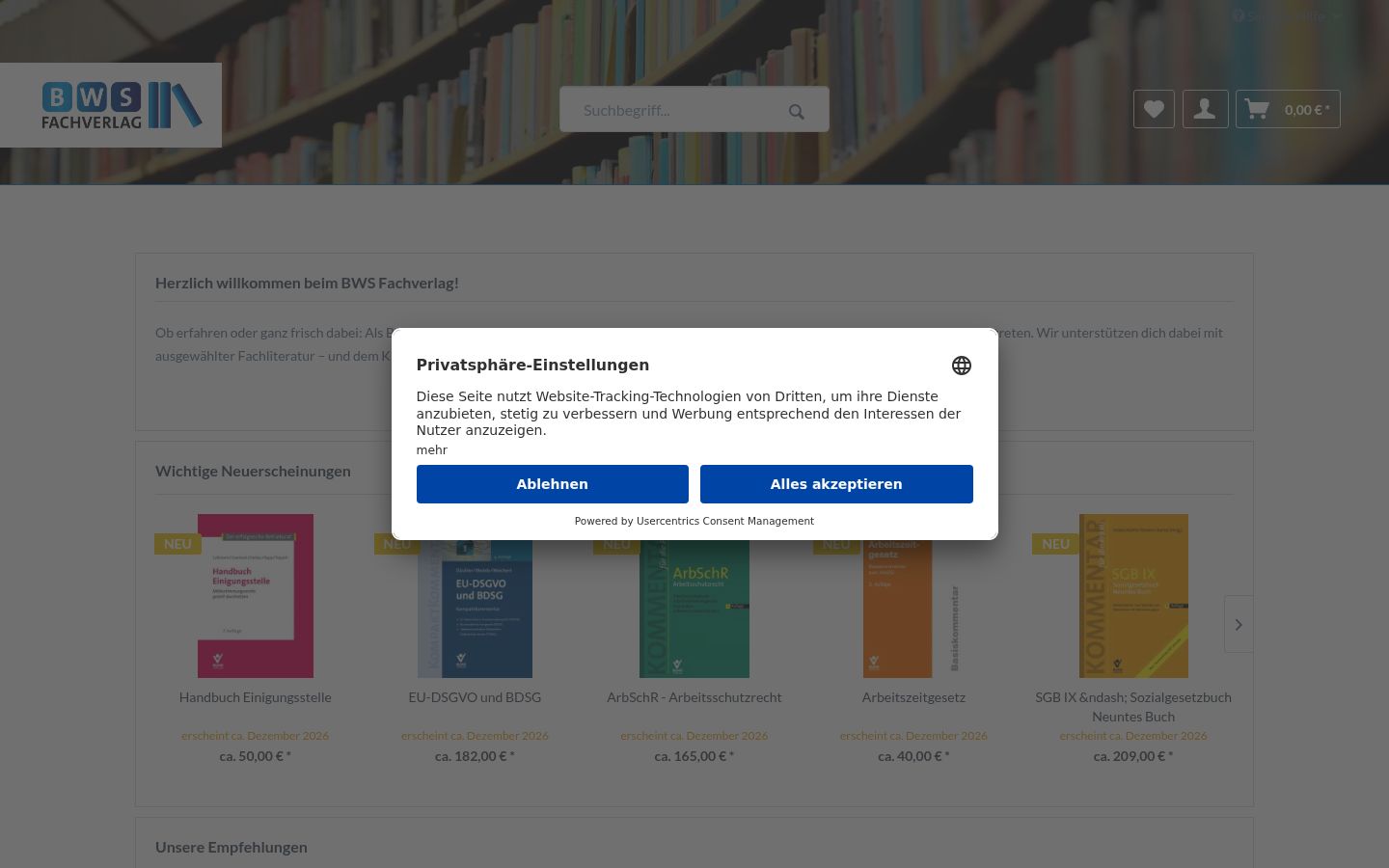1389x868 pixels.
Task: Click the price ca. 165,00 €
Action: [x=694, y=756]
